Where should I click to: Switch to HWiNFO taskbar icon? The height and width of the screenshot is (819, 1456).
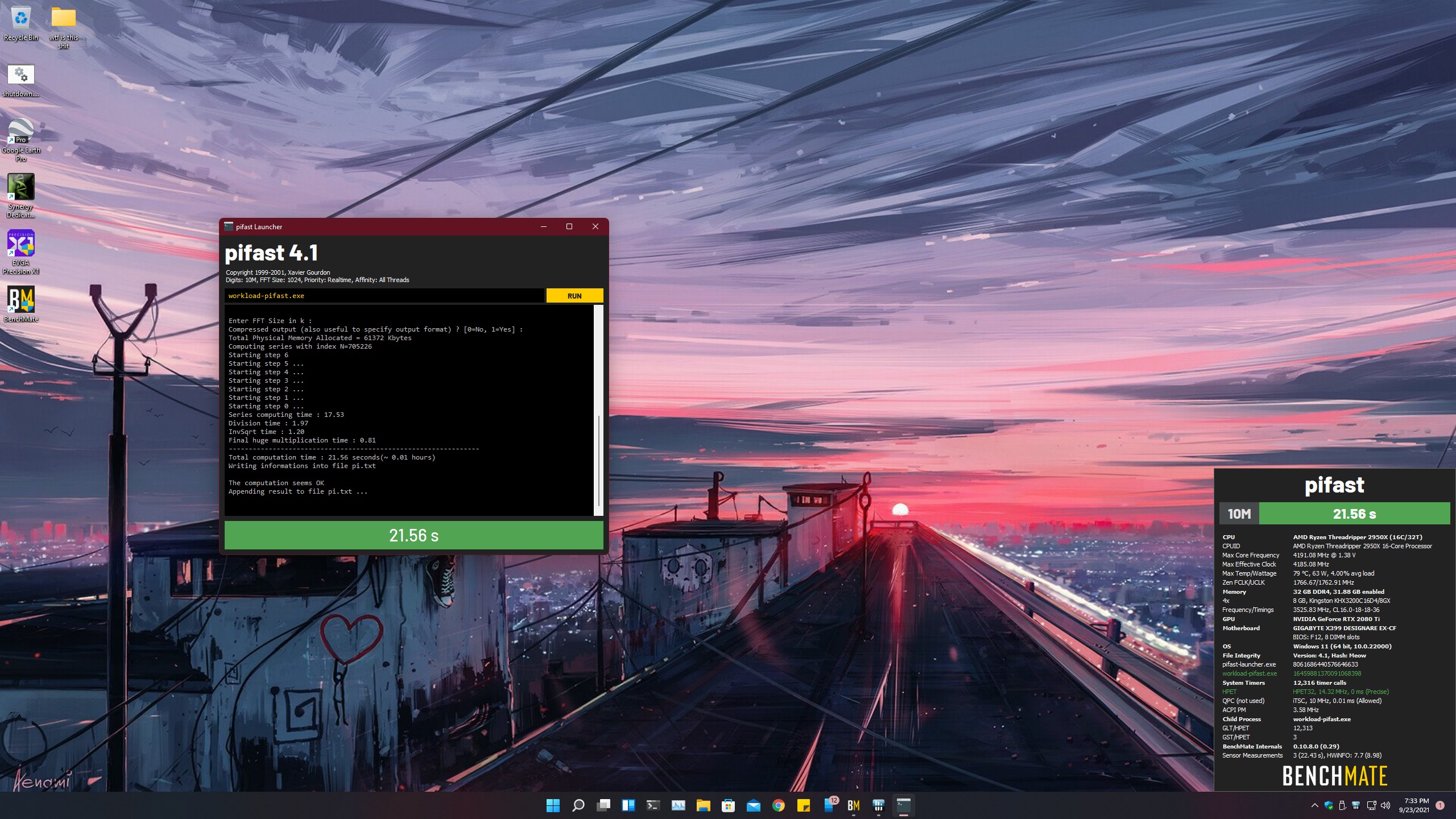pos(878,805)
